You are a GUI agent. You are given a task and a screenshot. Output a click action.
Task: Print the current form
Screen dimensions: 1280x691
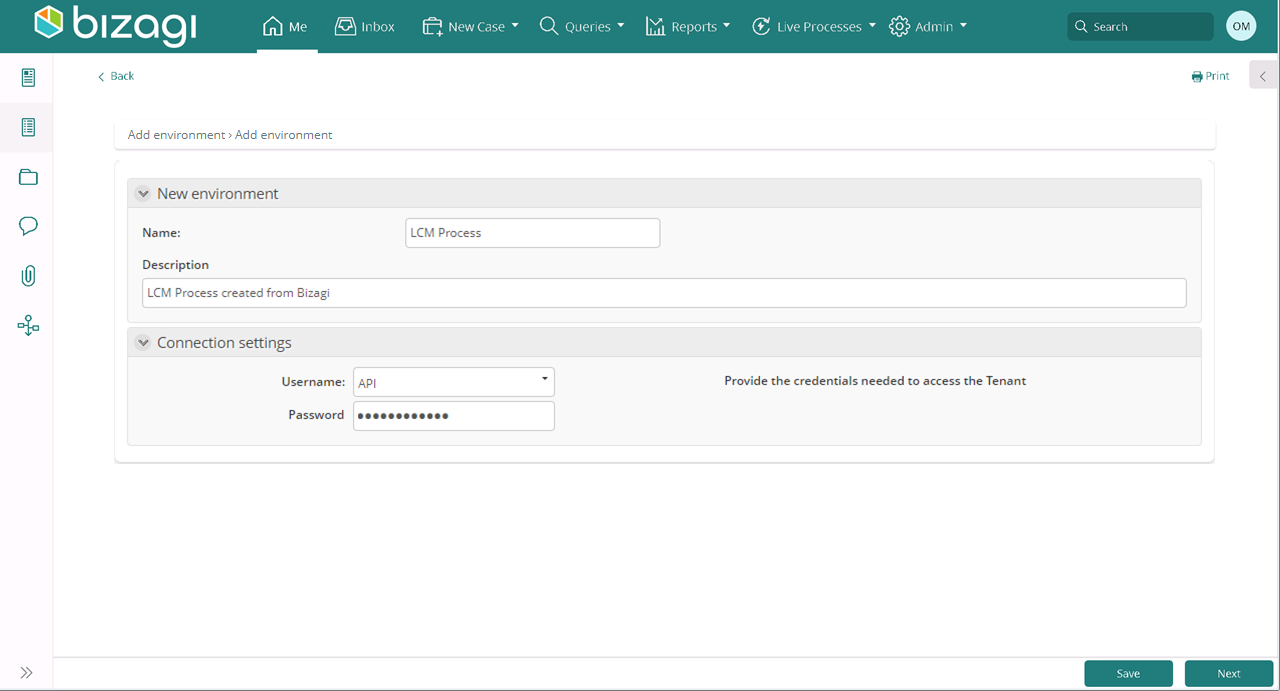click(1210, 76)
